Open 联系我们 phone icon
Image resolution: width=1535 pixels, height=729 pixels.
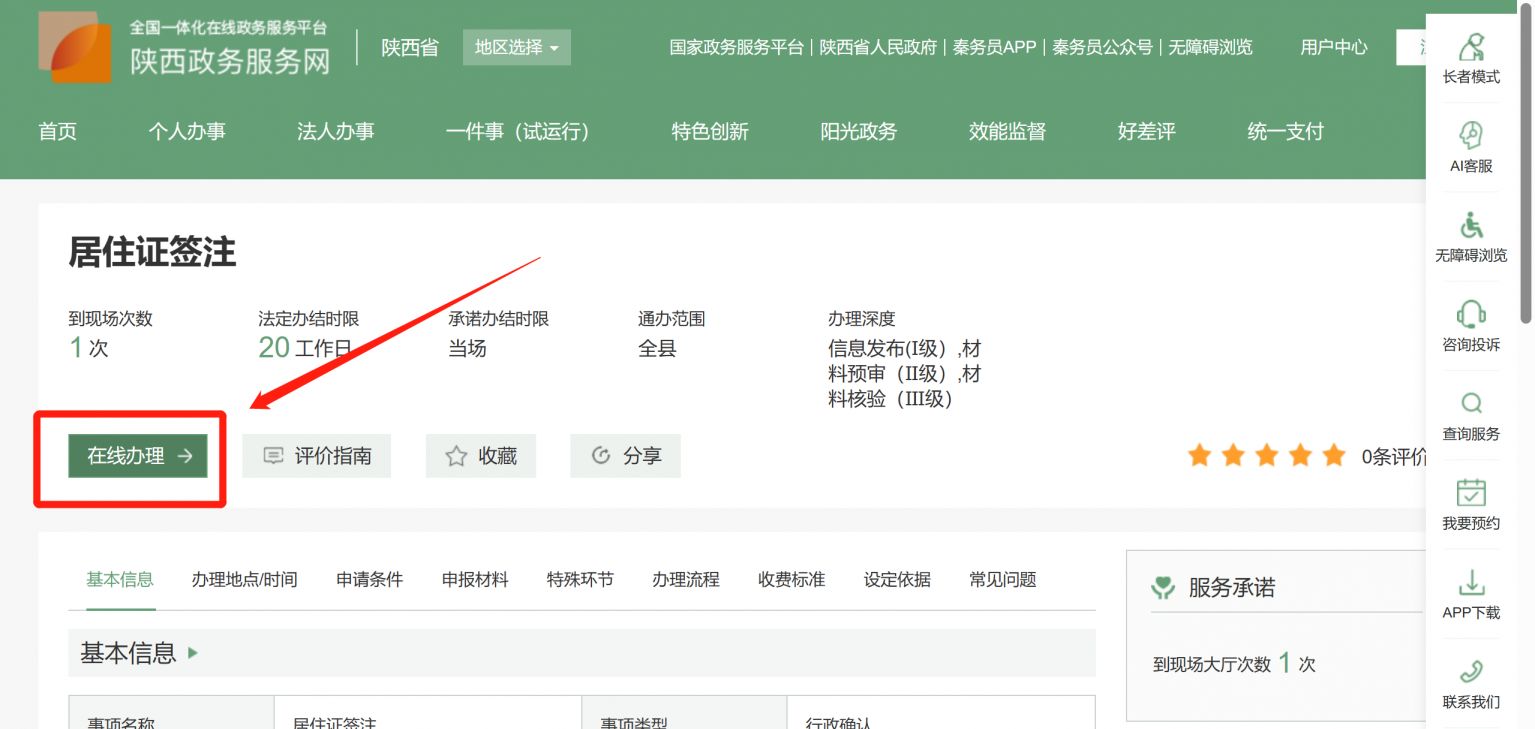(1471, 671)
